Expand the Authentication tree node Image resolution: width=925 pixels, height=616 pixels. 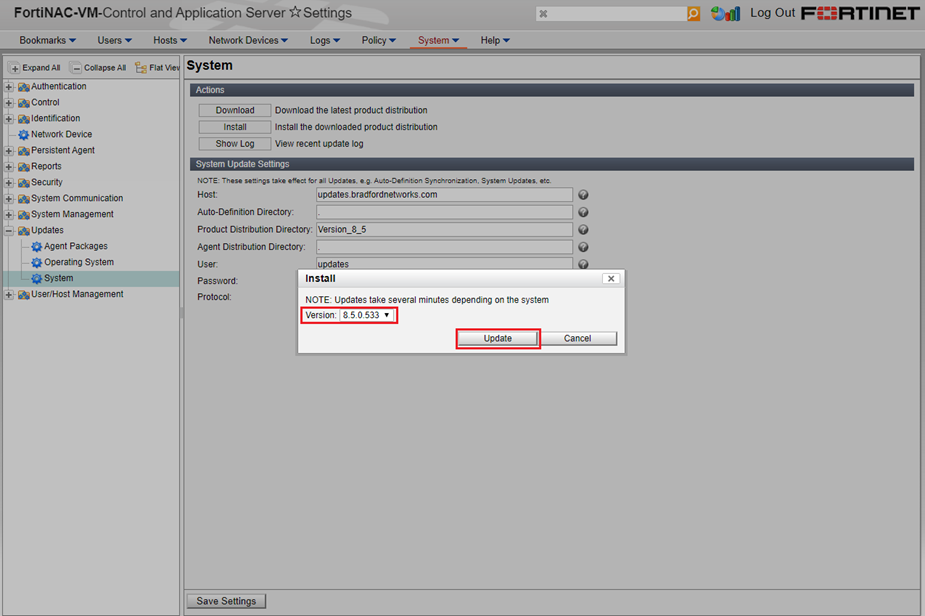[x=9, y=87]
